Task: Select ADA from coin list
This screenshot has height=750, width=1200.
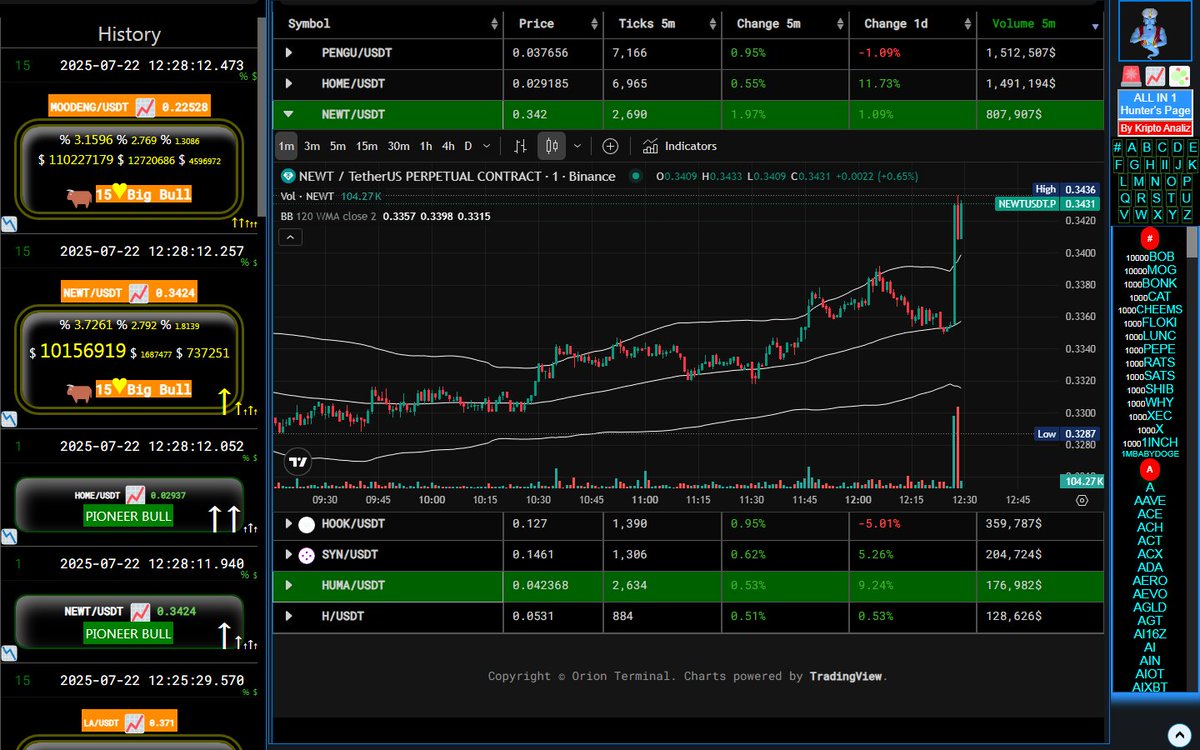Action: click(x=1150, y=567)
